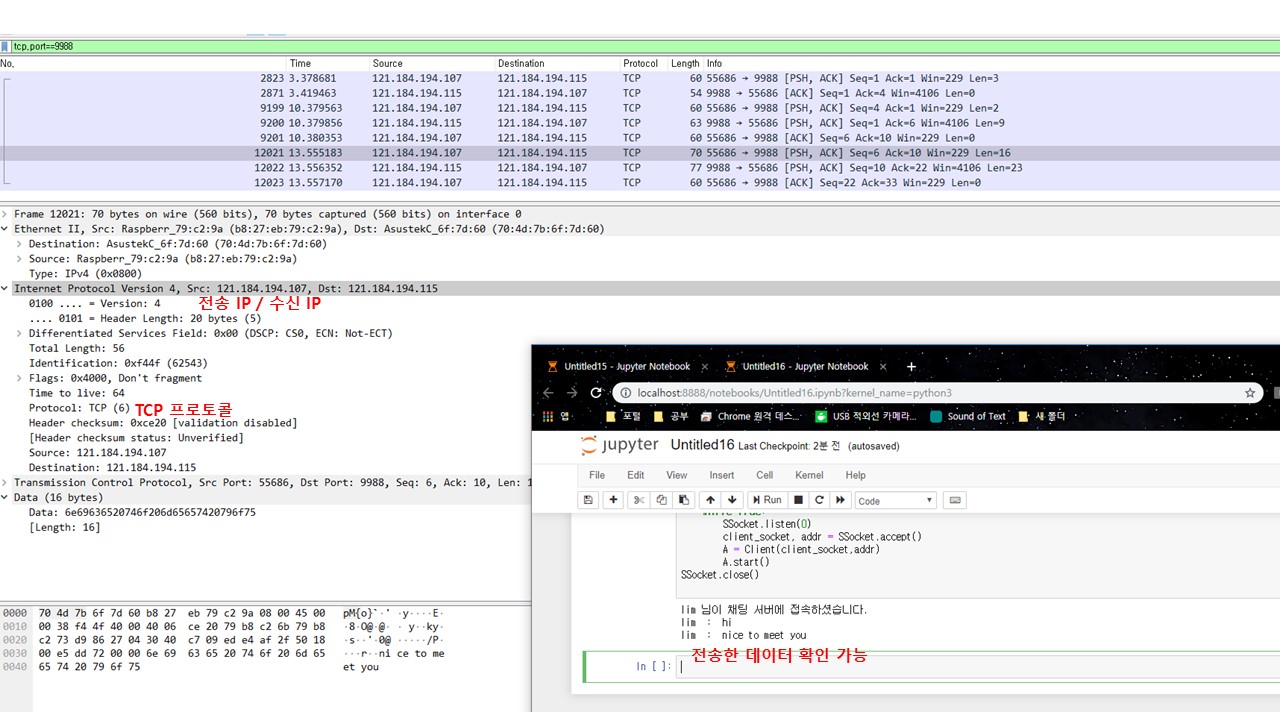This screenshot has height=720, width=1280.
Task: Interrupt the kernel with the stop icon
Action: tap(798, 500)
